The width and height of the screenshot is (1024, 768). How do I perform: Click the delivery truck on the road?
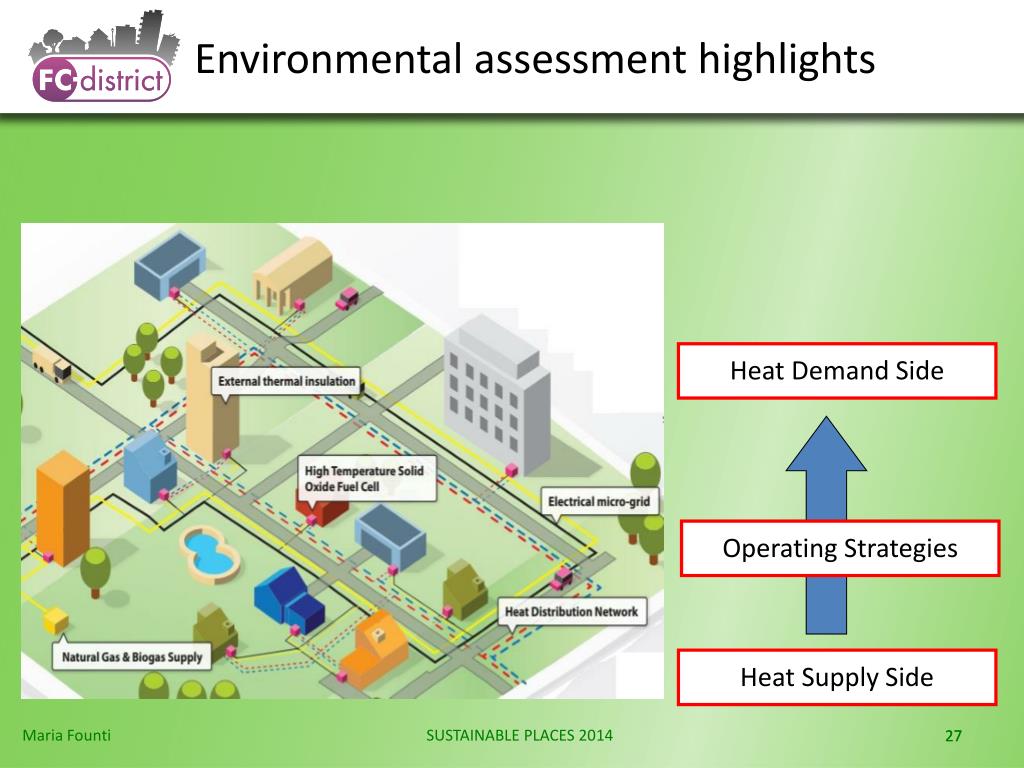(52, 365)
